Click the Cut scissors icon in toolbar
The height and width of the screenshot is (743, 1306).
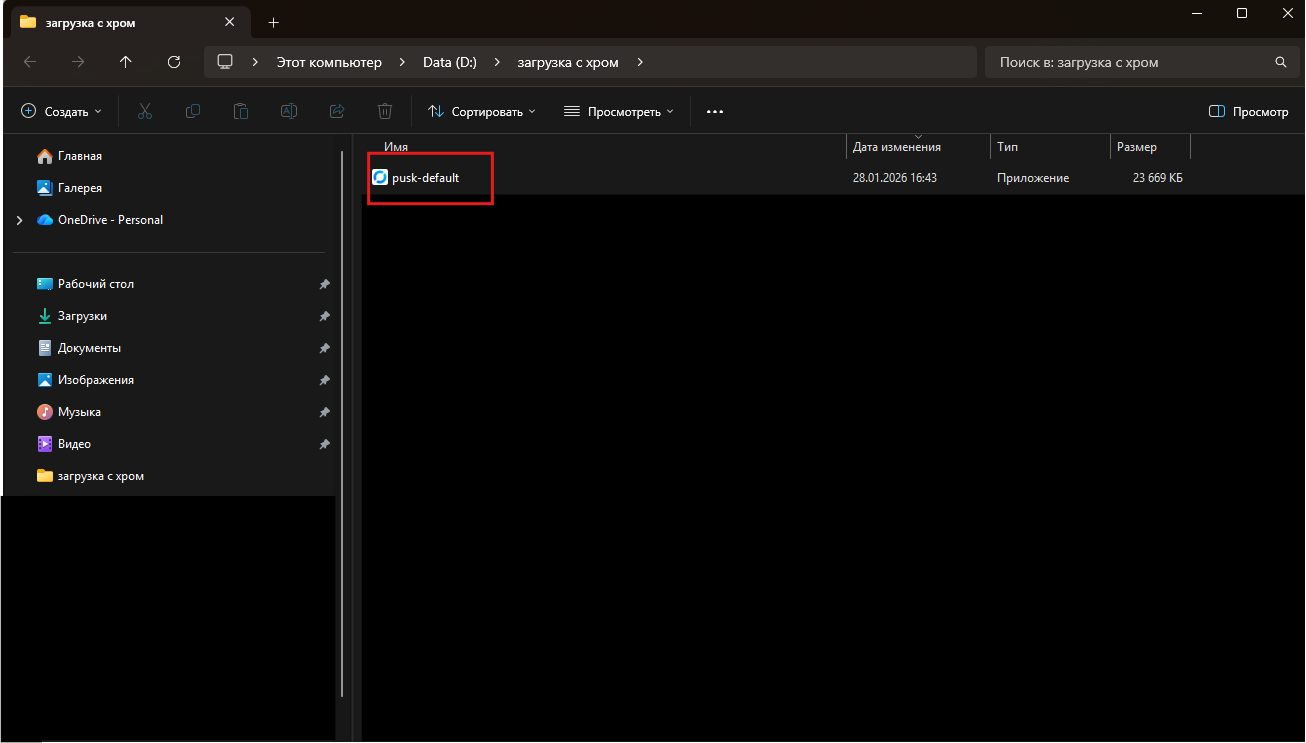point(144,112)
